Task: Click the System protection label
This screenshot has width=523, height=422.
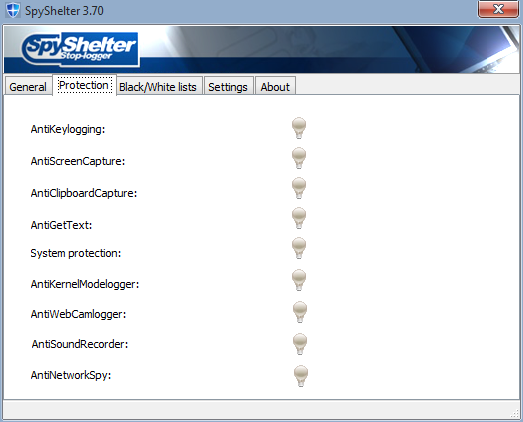Action: coord(76,253)
